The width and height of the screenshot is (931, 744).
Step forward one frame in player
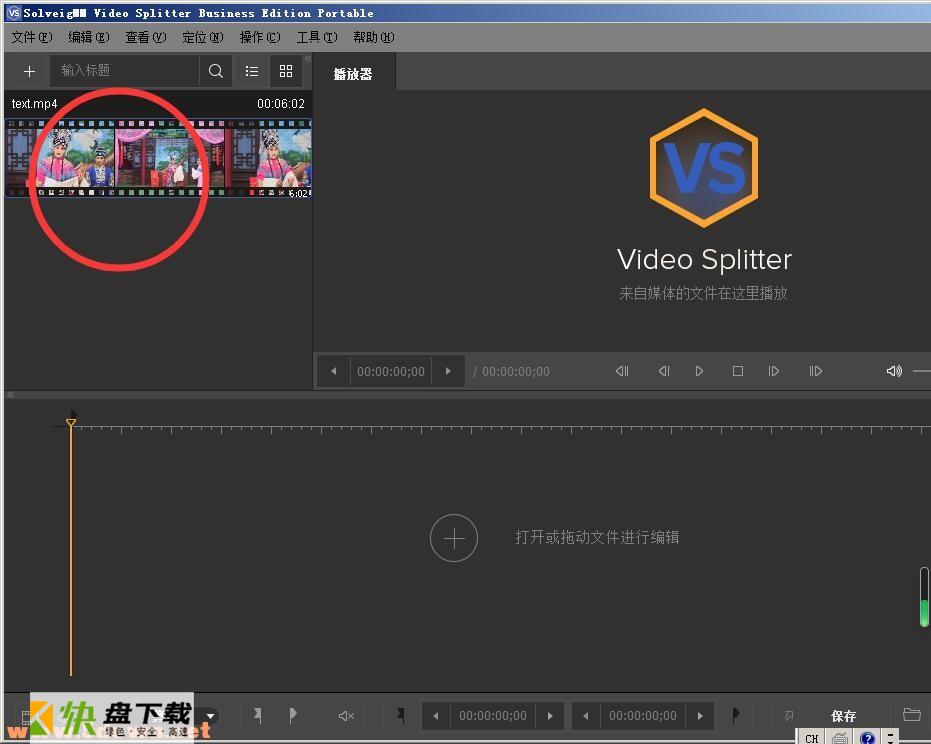coord(774,371)
